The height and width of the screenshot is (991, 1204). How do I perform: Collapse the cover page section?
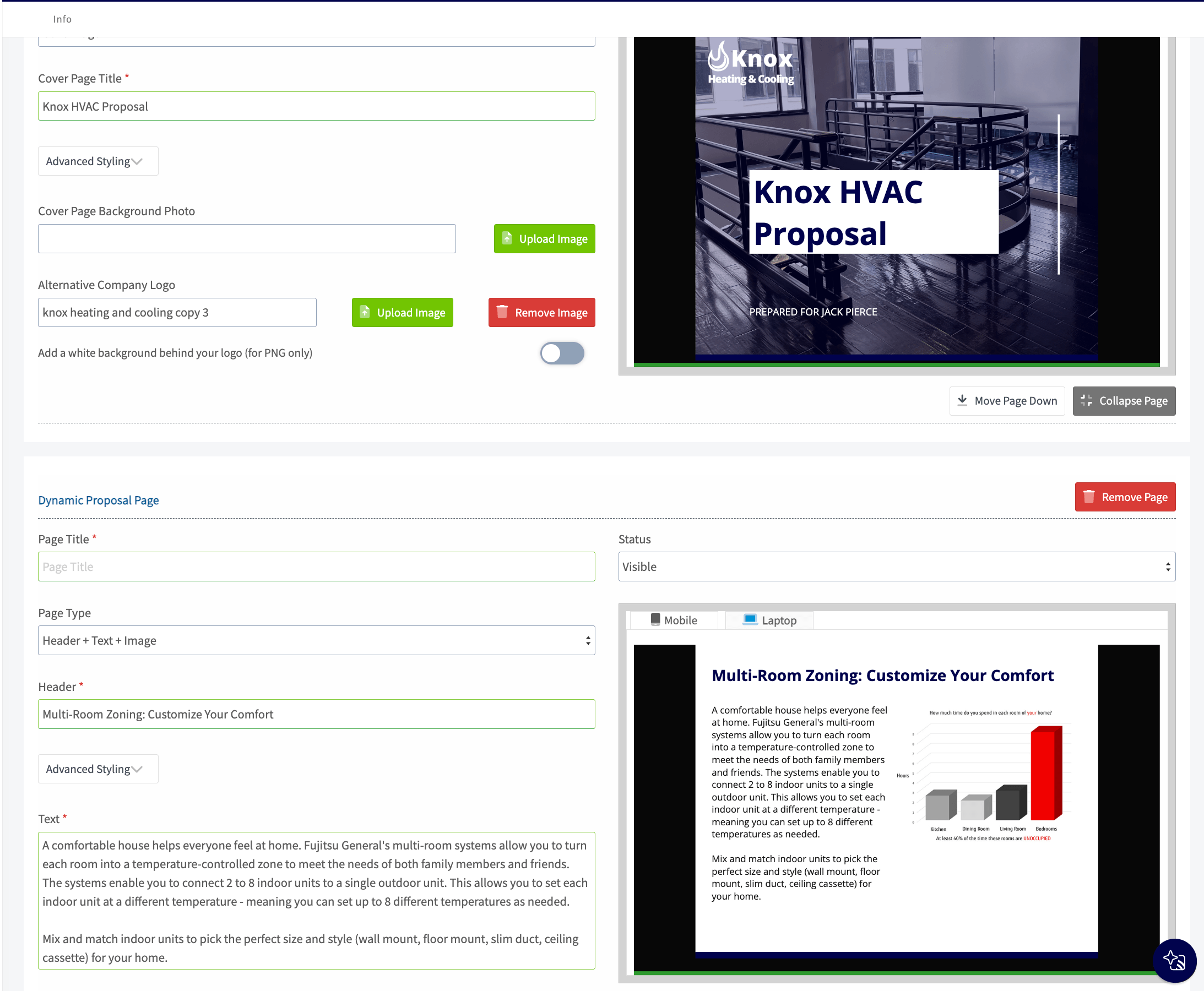(1124, 400)
